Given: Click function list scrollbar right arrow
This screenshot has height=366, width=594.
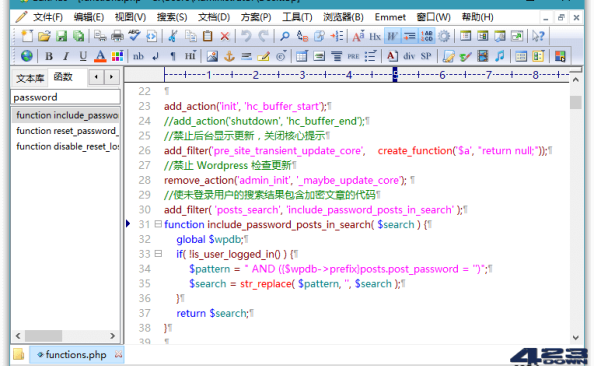Looking at the screenshot, I should point(112,336).
